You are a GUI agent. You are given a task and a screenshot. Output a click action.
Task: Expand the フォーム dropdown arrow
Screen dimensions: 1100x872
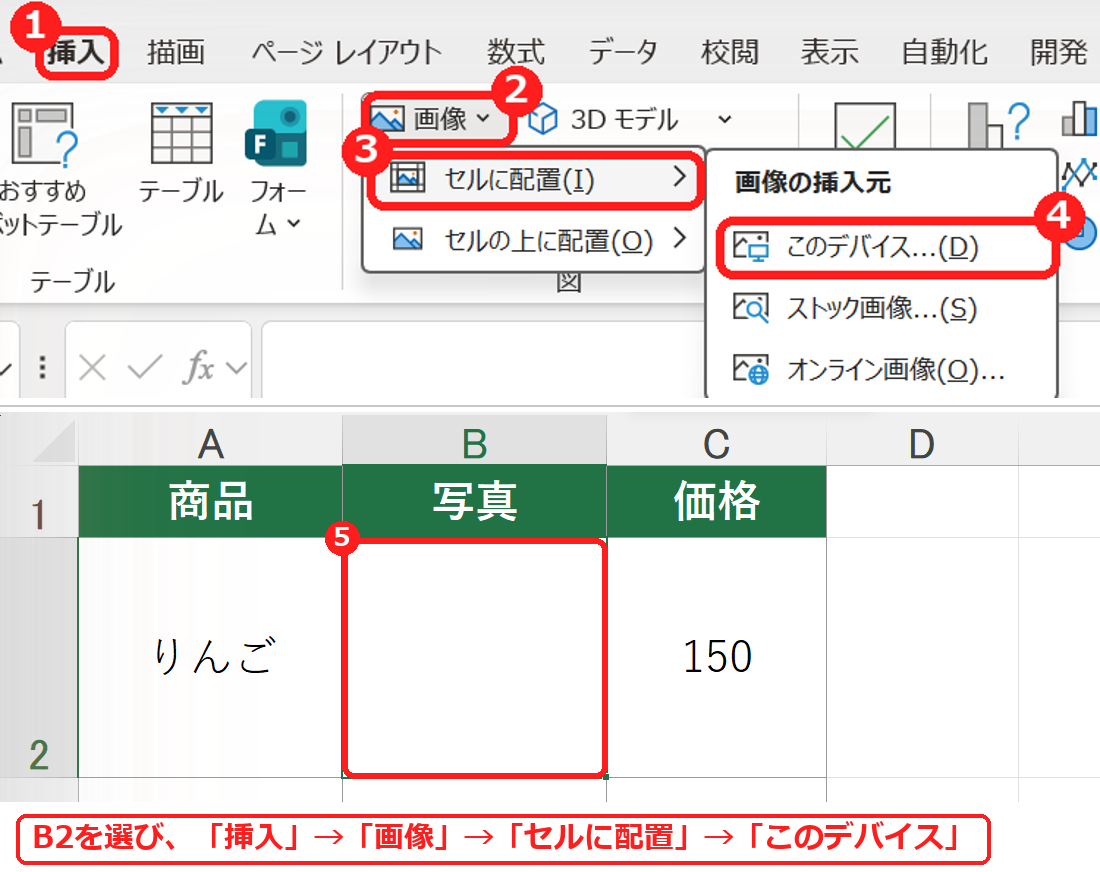pos(295,224)
